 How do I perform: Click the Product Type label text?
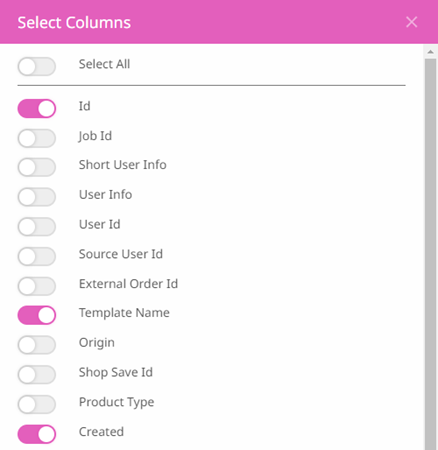[117, 402]
